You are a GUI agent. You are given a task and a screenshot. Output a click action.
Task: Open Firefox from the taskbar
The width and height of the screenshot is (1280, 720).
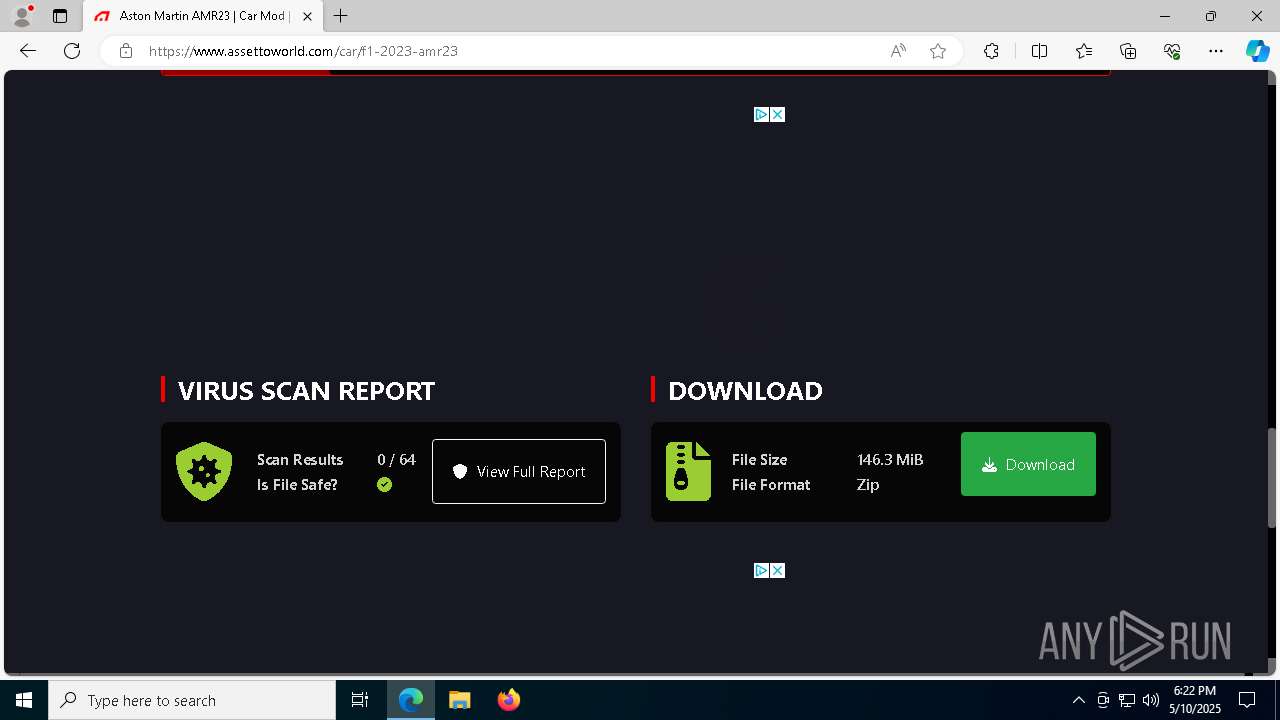pyautogui.click(x=509, y=700)
